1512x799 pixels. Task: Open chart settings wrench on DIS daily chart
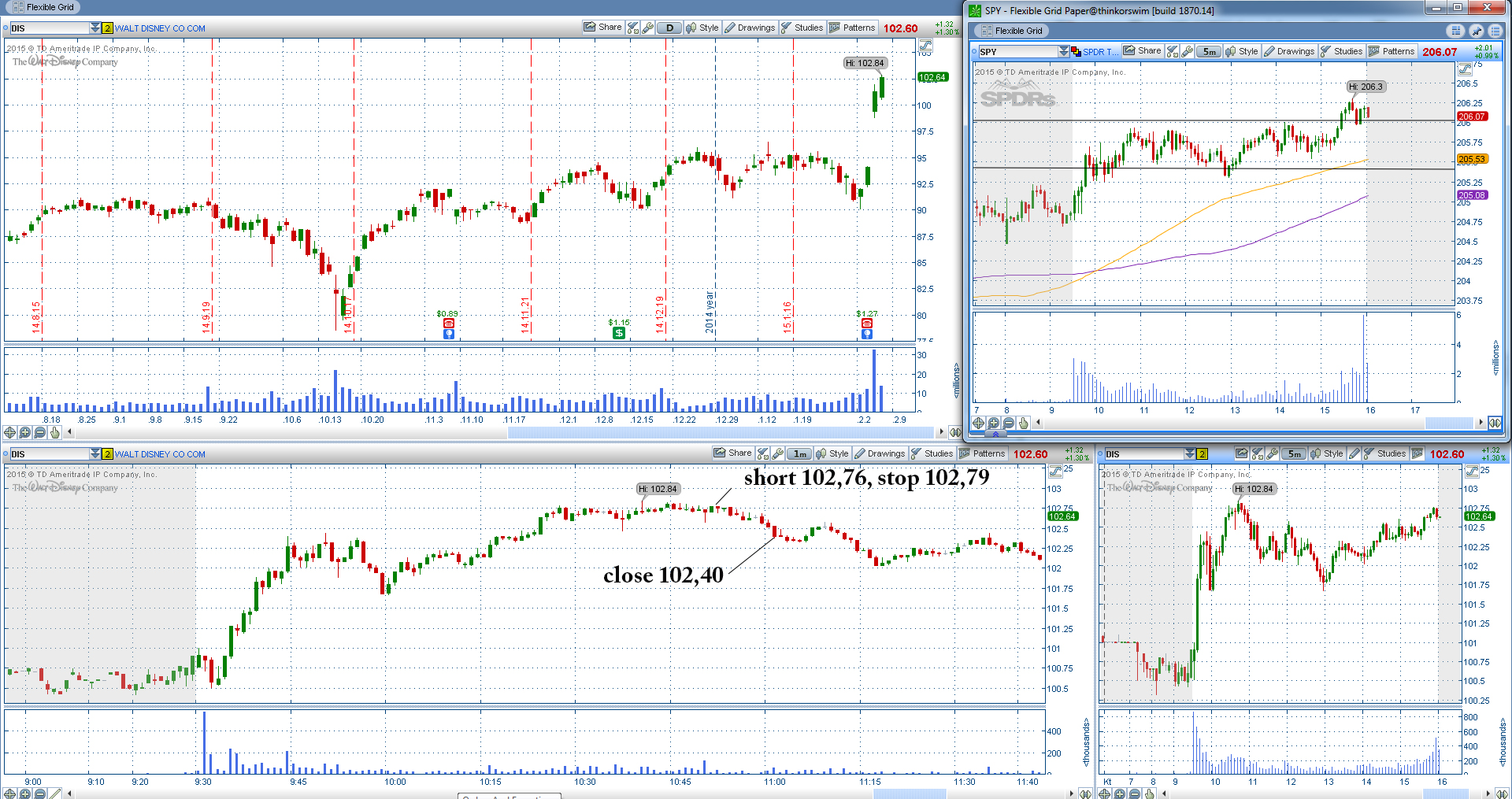647,28
